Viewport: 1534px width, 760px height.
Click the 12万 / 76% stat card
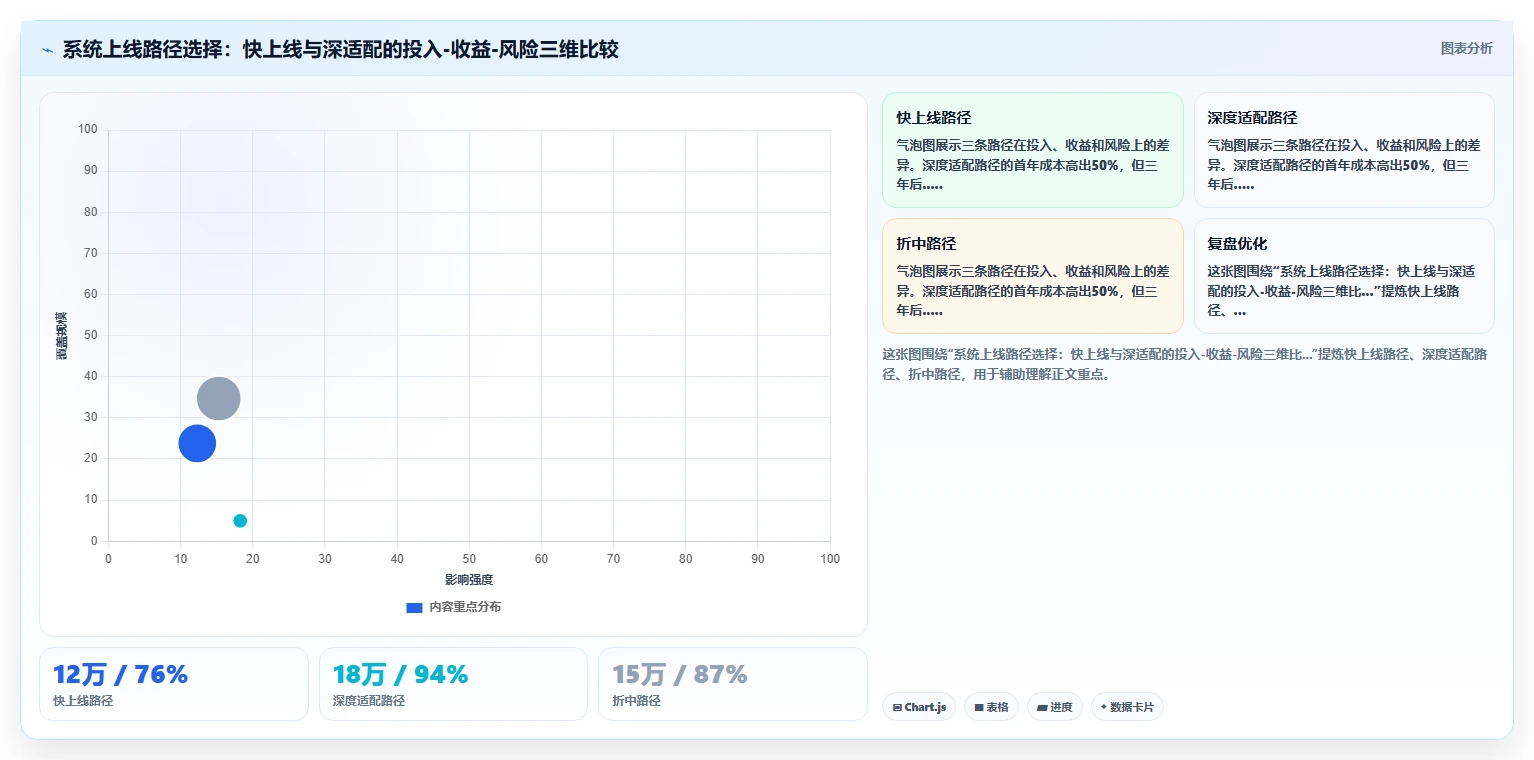pyautogui.click(x=174, y=684)
